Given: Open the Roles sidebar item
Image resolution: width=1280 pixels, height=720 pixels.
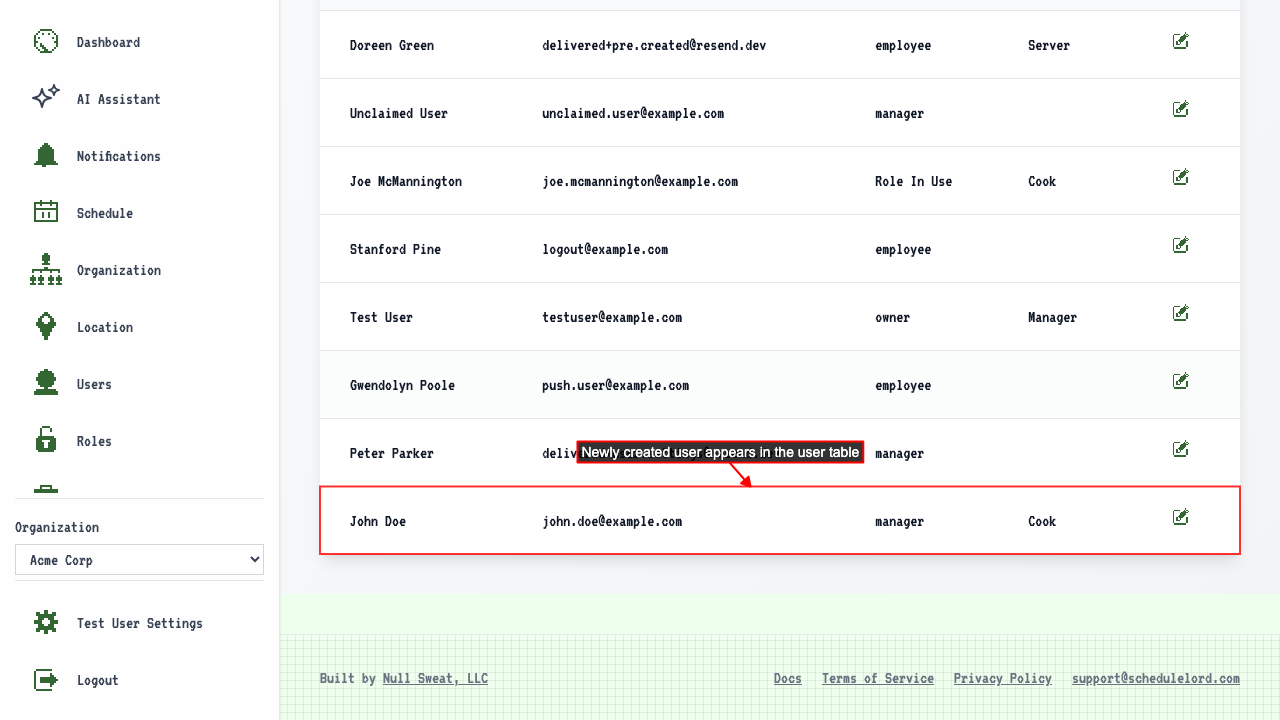Looking at the screenshot, I should tap(94, 441).
